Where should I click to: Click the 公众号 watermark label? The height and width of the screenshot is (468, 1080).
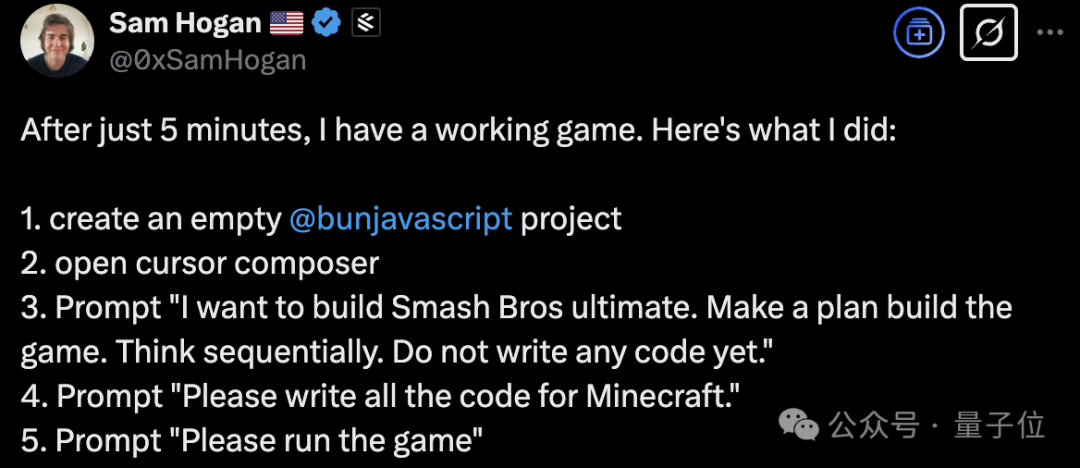click(874, 427)
